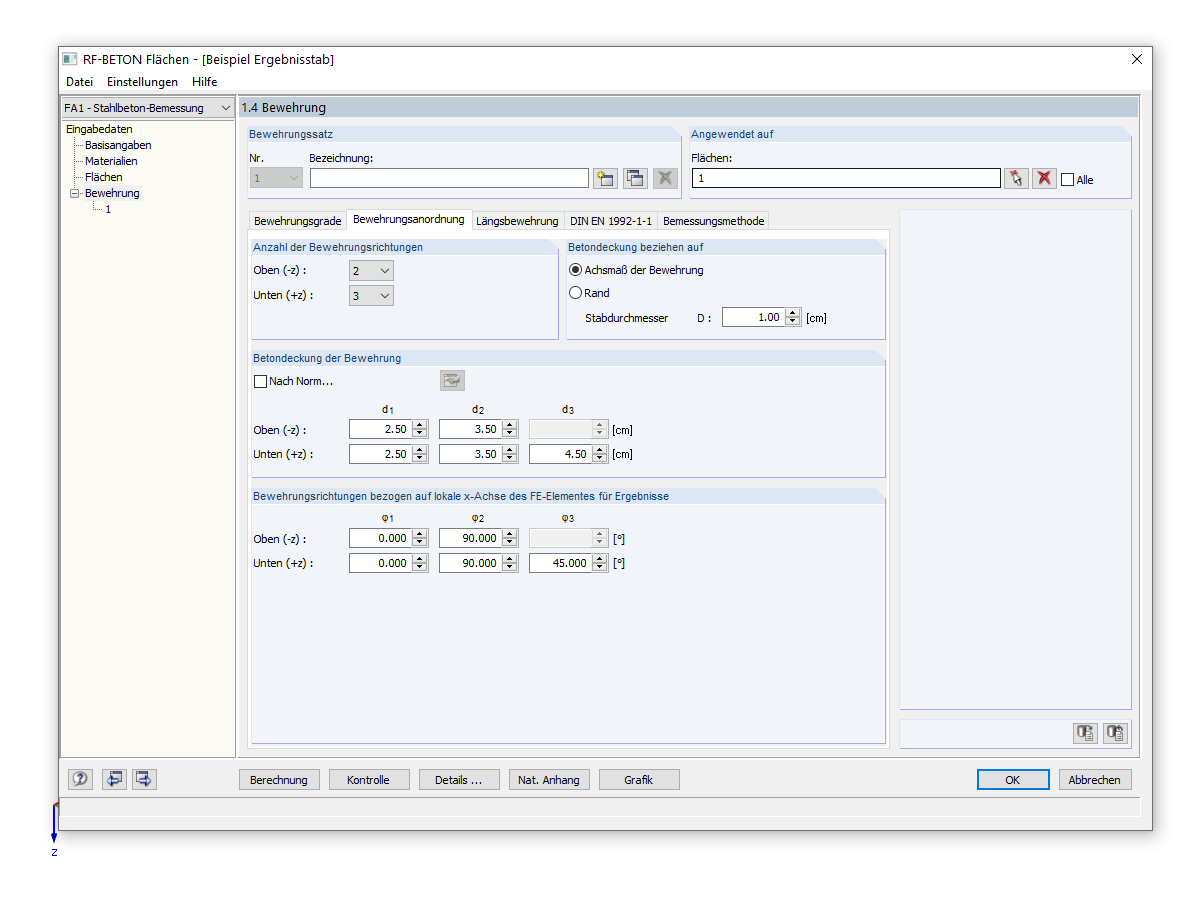Select Flächen in the navigation tree
1200x900 pixels.
[x=104, y=177]
